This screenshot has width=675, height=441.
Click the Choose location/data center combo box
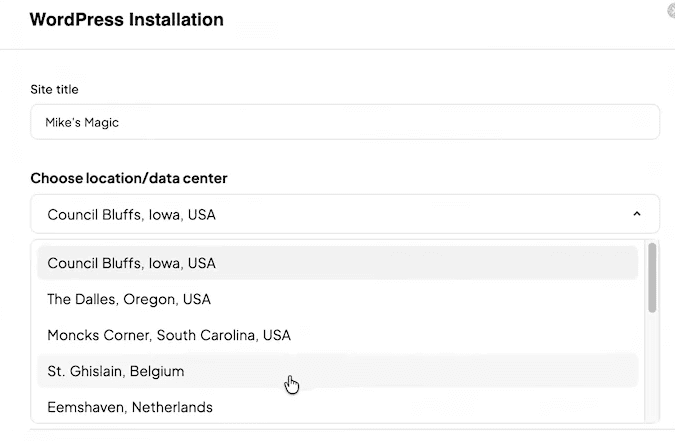pyautogui.click(x=345, y=214)
